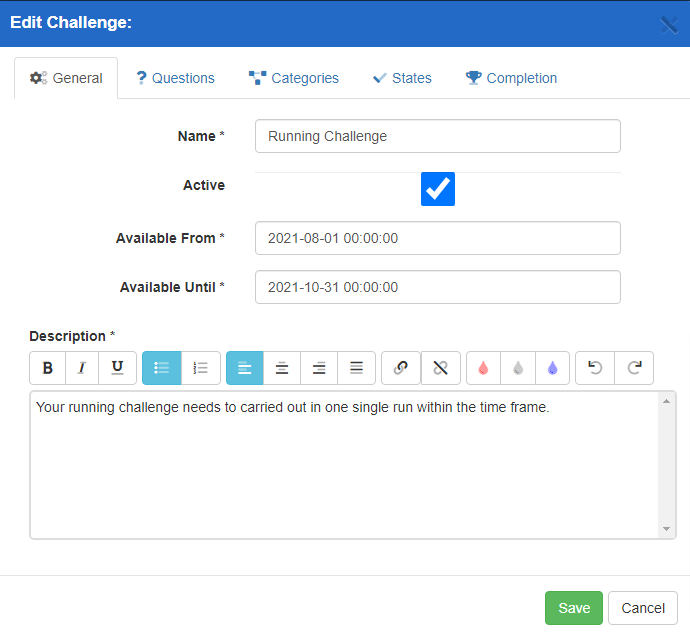Image resolution: width=690 pixels, height=634 pixels.
Task: Center align the description text
Action: 282,368
